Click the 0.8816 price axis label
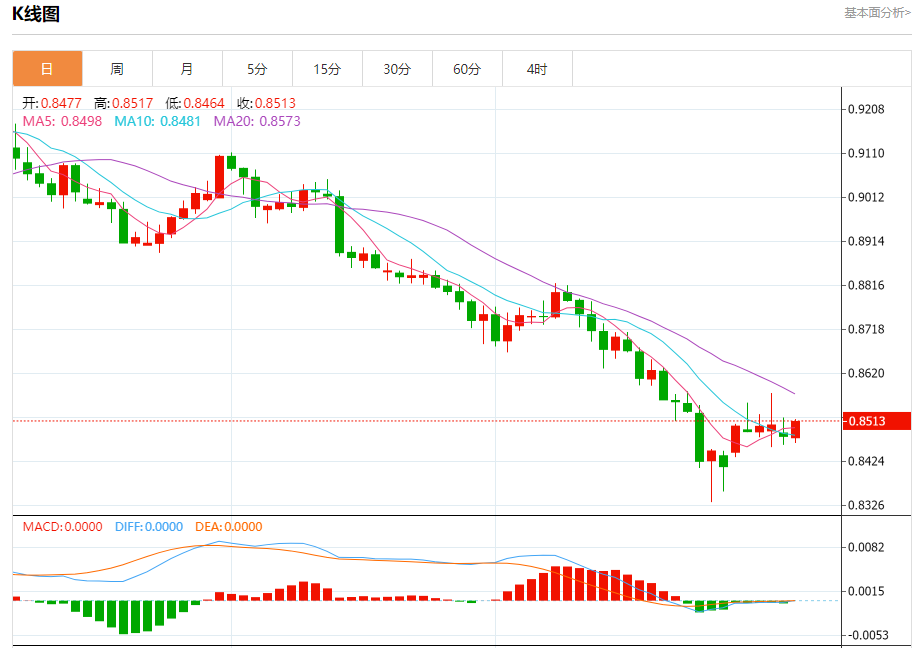The image size is (917, 648). pos(866,285)
